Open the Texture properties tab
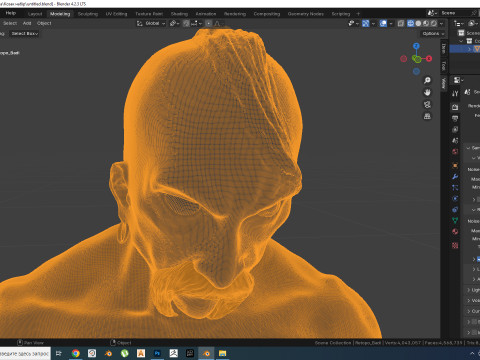The height and width of the screenshot is (360, 480). pos(455,246)
